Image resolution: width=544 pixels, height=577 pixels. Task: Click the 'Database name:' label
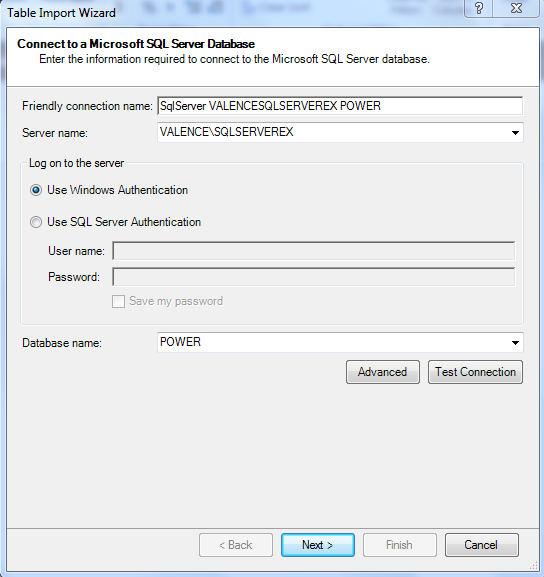[x=62, y=343]
